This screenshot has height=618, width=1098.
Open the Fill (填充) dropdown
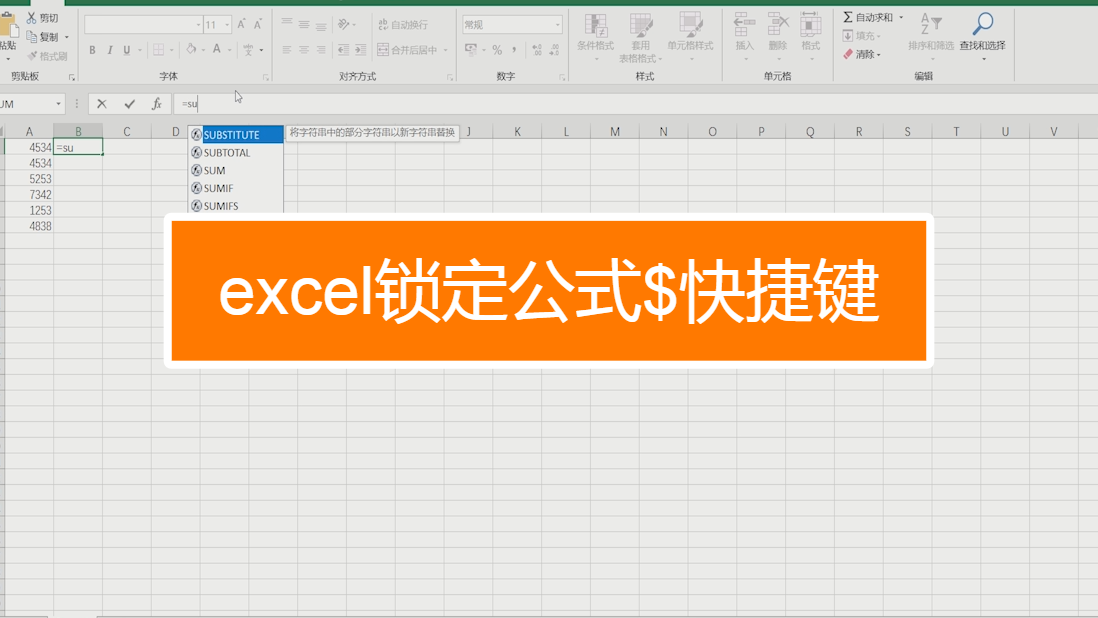pyautogui.click(x=862, y=36)
